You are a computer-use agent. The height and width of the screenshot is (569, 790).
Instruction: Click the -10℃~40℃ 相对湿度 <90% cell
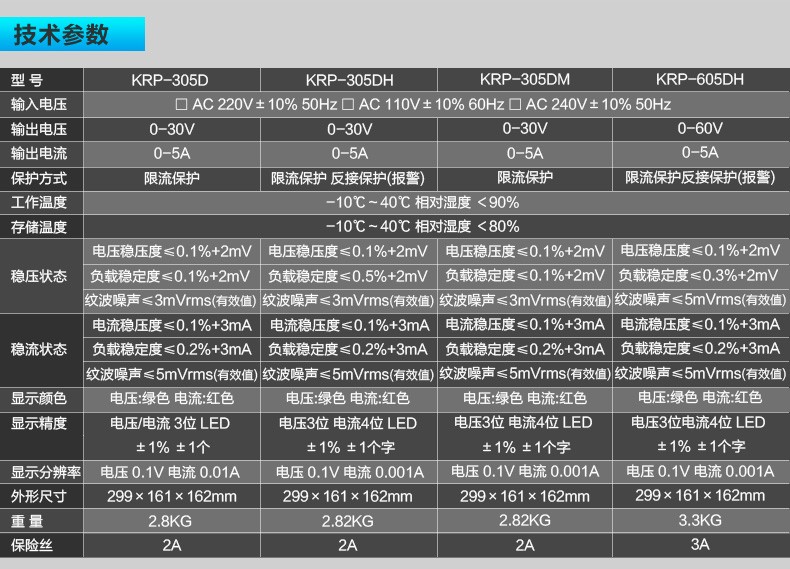point(436,203)
